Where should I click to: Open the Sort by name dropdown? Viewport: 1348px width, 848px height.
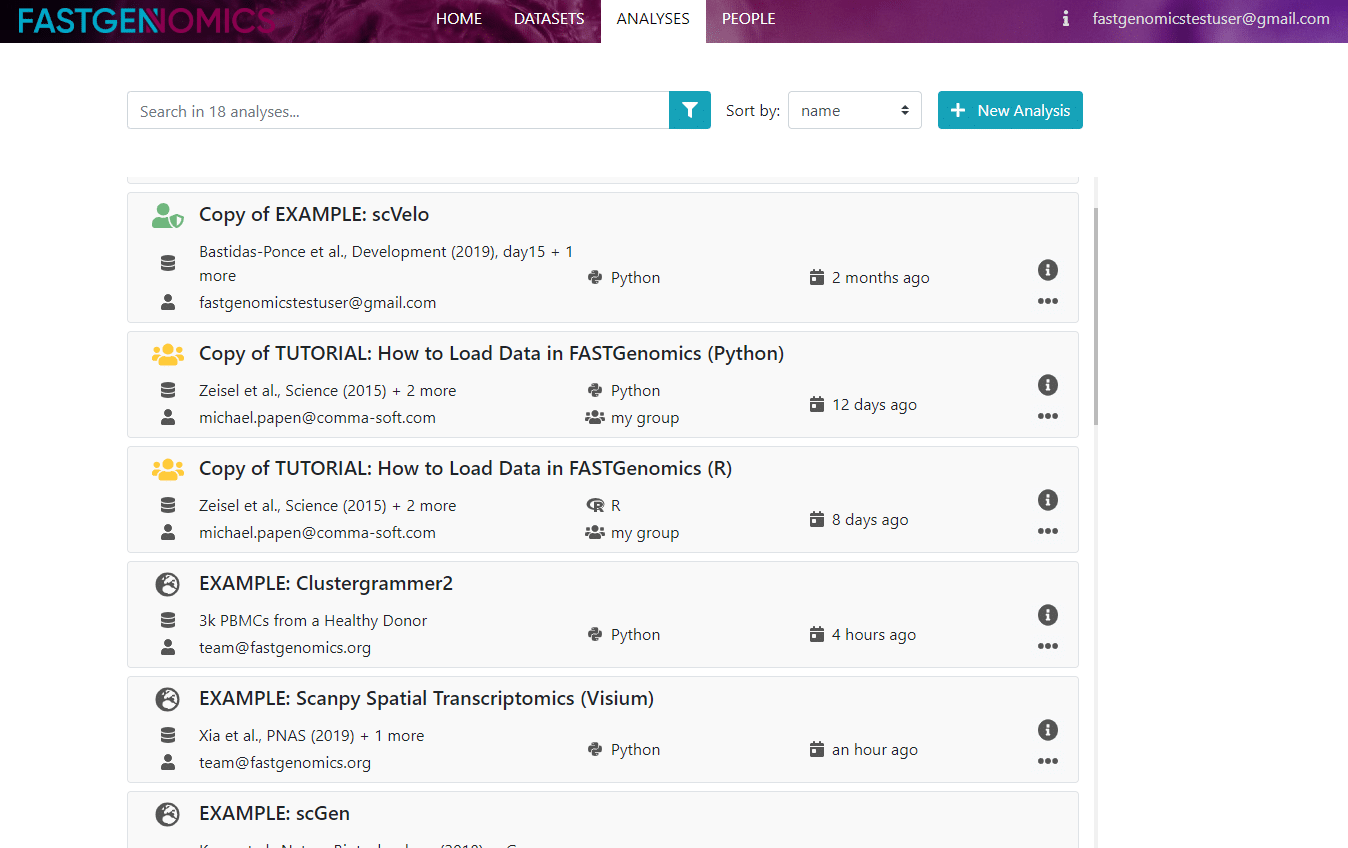click(855, 110)
